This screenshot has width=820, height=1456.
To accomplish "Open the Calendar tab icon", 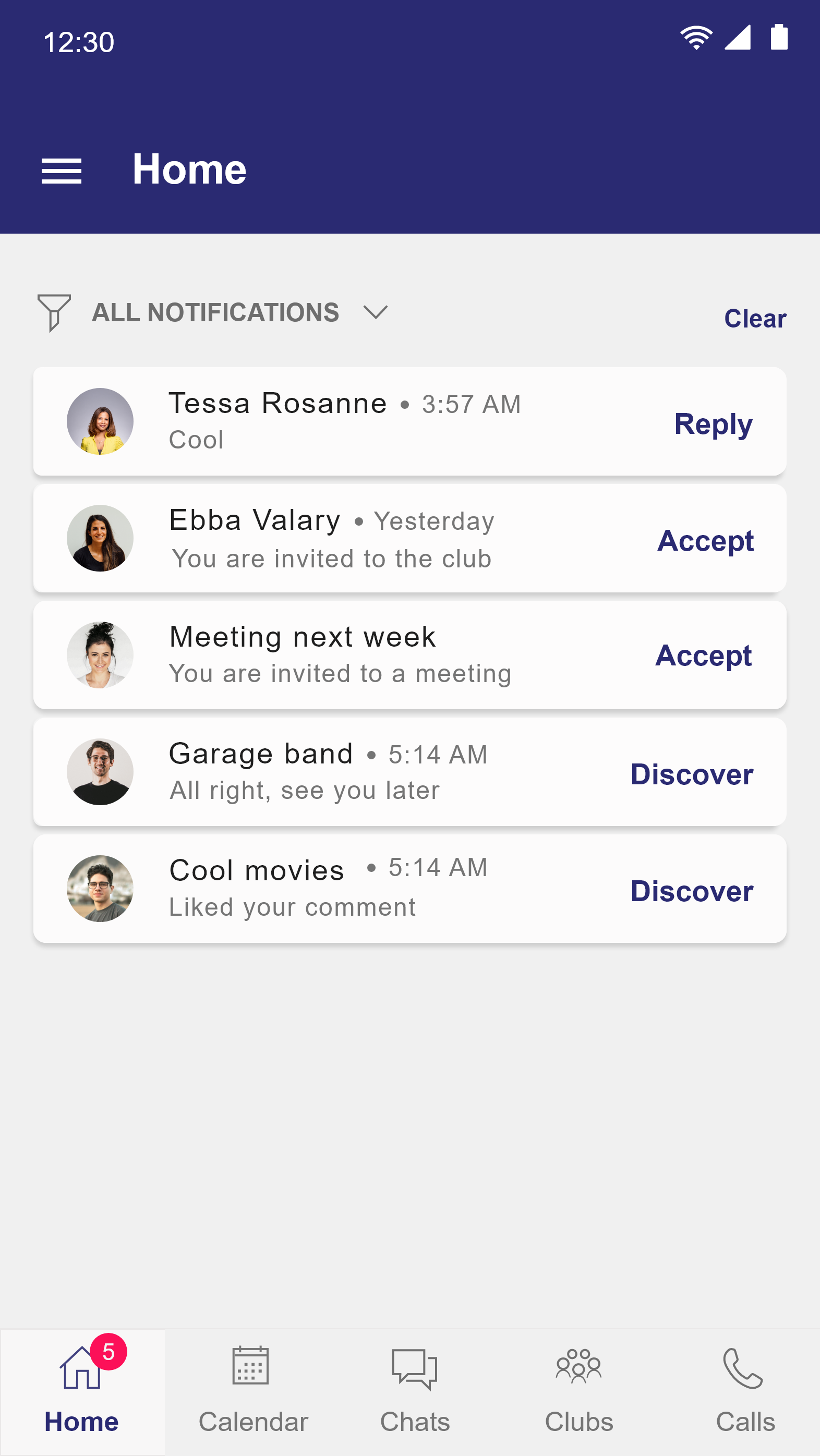I will [250, 1366].
